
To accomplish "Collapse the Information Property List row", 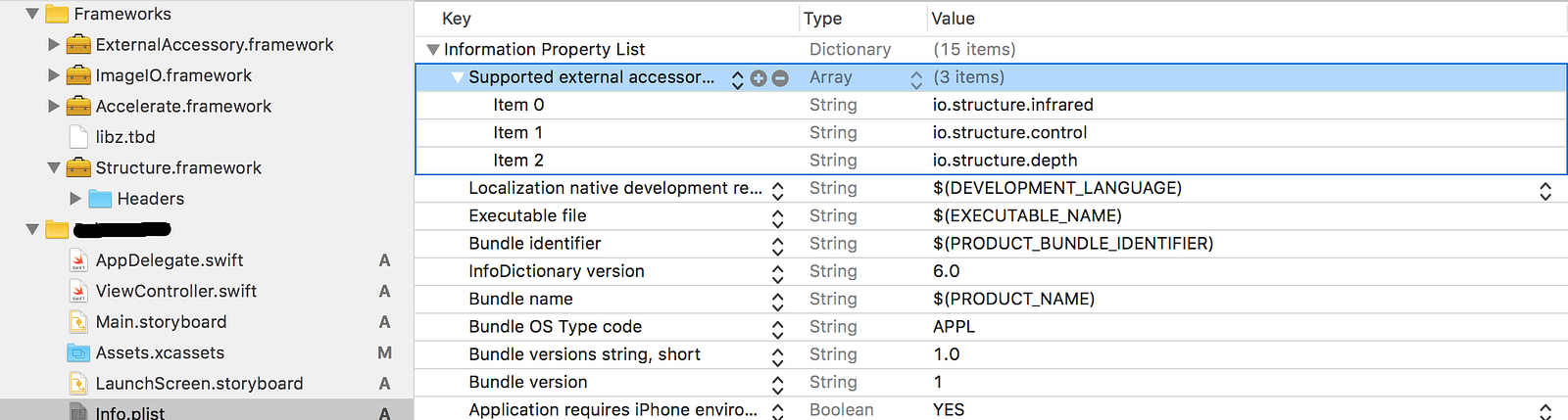I will coord(432,50).
